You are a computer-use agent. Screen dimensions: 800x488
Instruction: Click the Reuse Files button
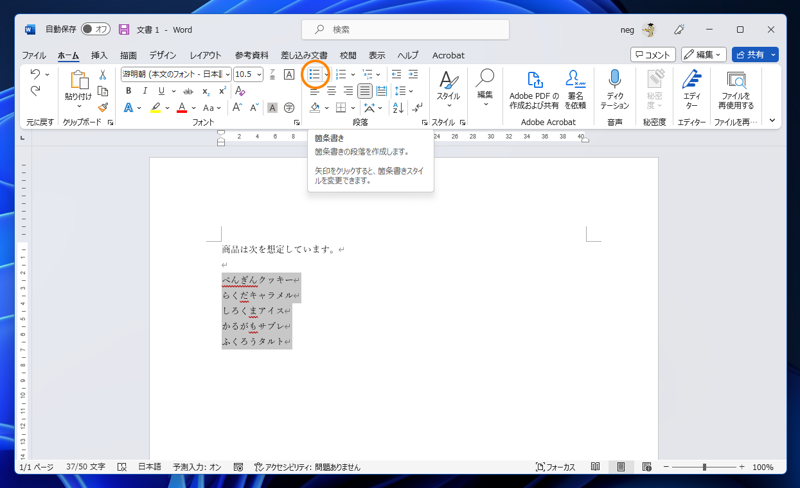pyautogui.click(x=736, y=90)
